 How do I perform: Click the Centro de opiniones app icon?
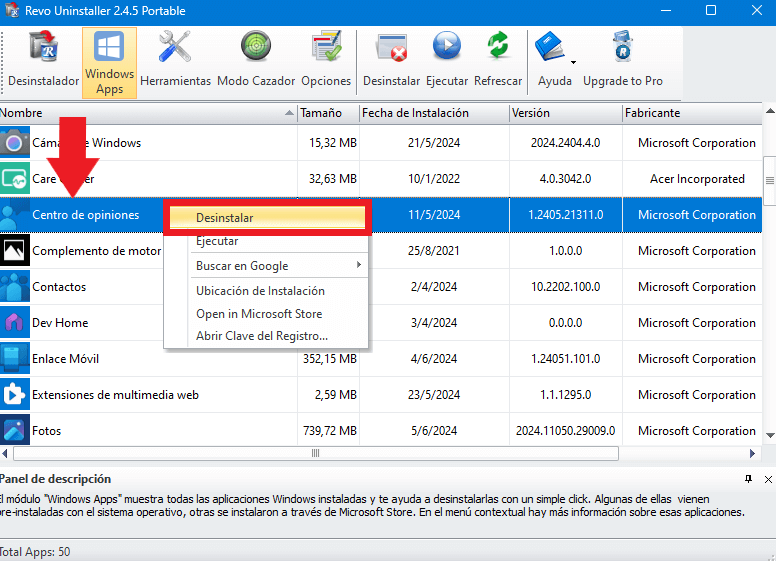15,215
